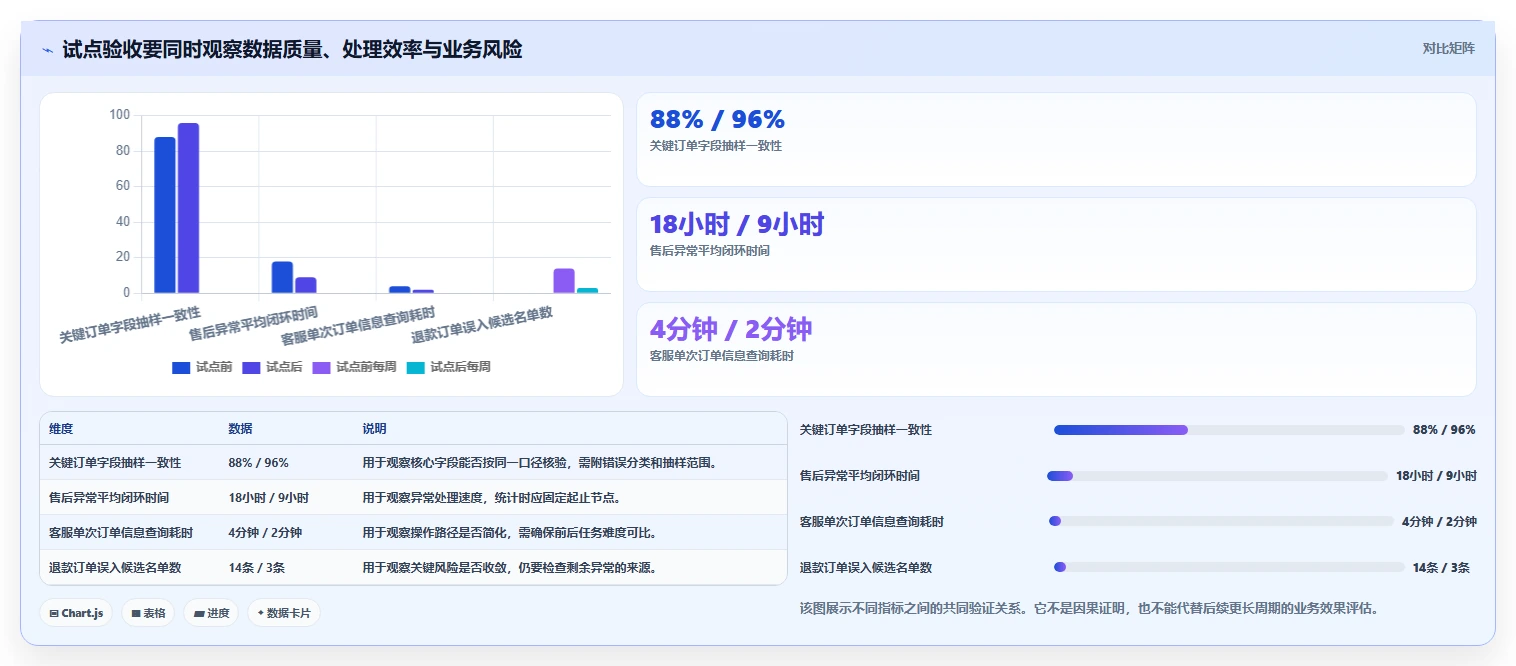Click the 对比矩阵 label in the header
The image size is (1516, 666).
tap(1448, 48)
